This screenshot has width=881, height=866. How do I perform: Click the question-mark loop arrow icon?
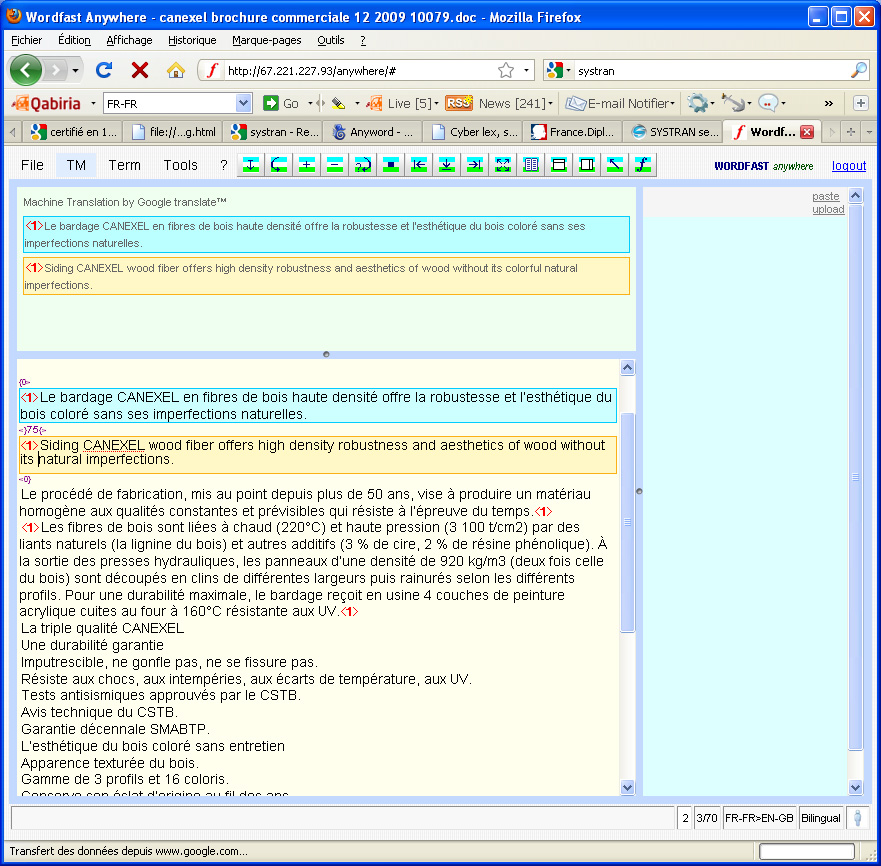click(x=363, y=165)
